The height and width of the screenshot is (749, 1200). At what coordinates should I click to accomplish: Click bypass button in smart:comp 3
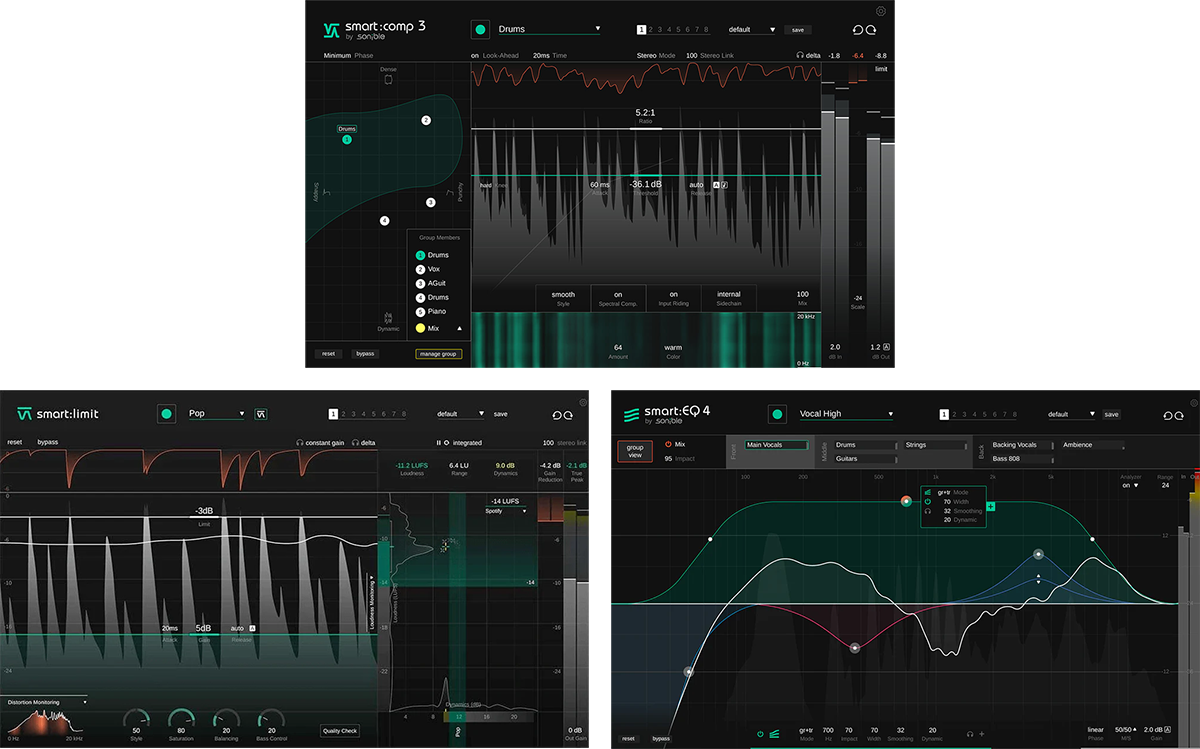[365, 353]
